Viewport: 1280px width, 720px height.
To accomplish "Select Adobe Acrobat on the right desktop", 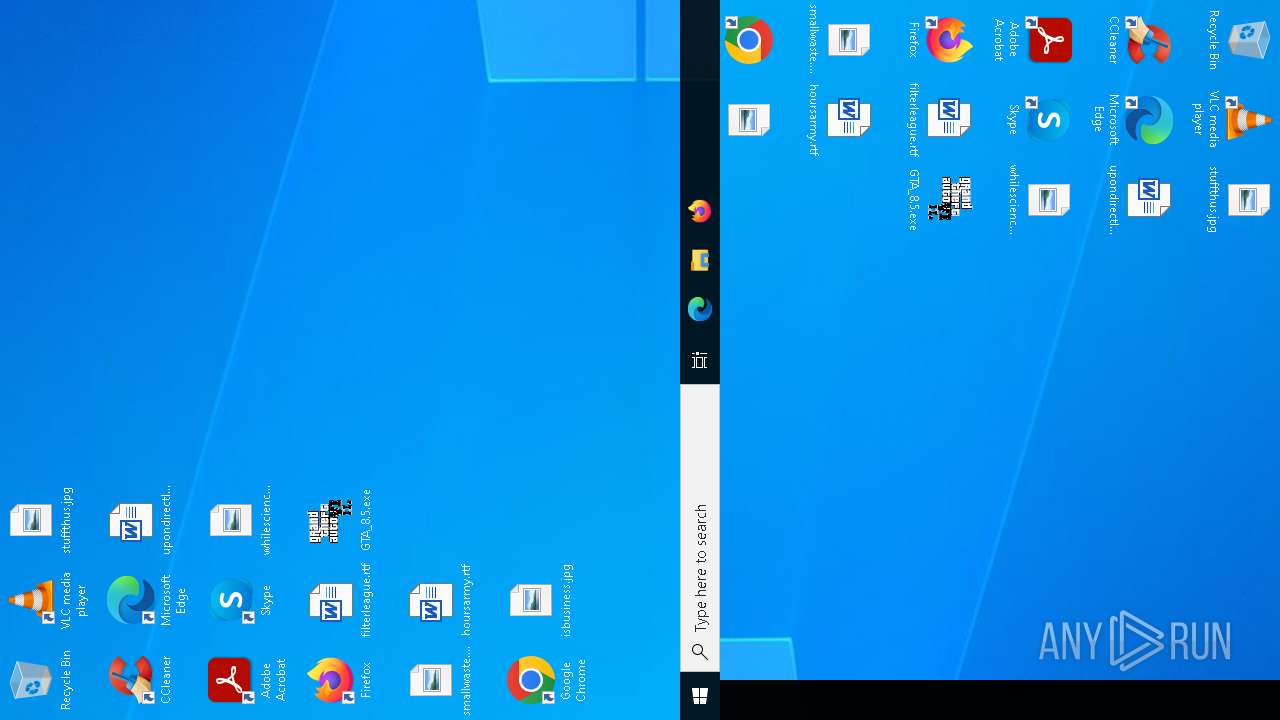I will coord(1033,40).
